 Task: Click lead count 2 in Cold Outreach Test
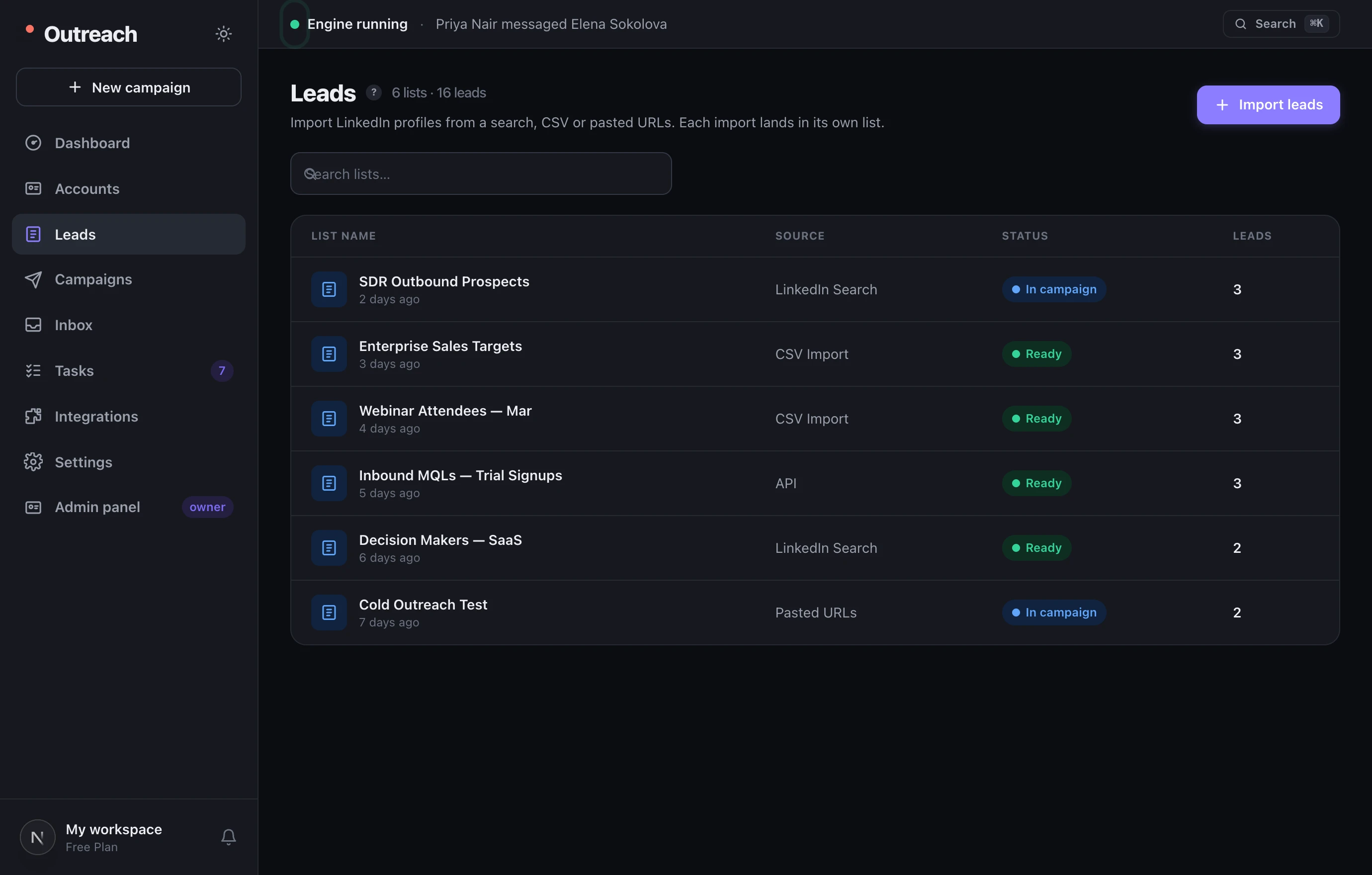pyautogui.click(x=1237, y=612)
